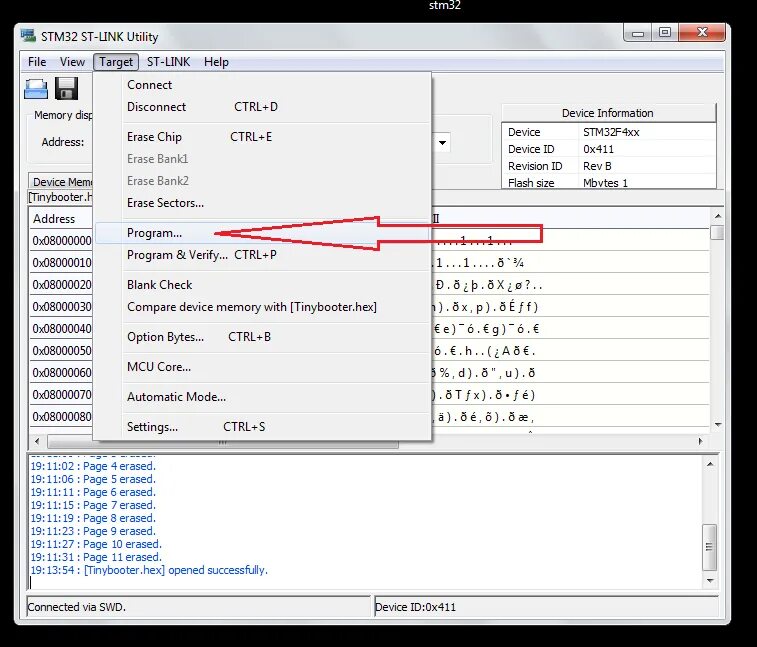Click the Address column header
Image resolution: width=757 pixels, height=647 pixels.
point(60,219)
